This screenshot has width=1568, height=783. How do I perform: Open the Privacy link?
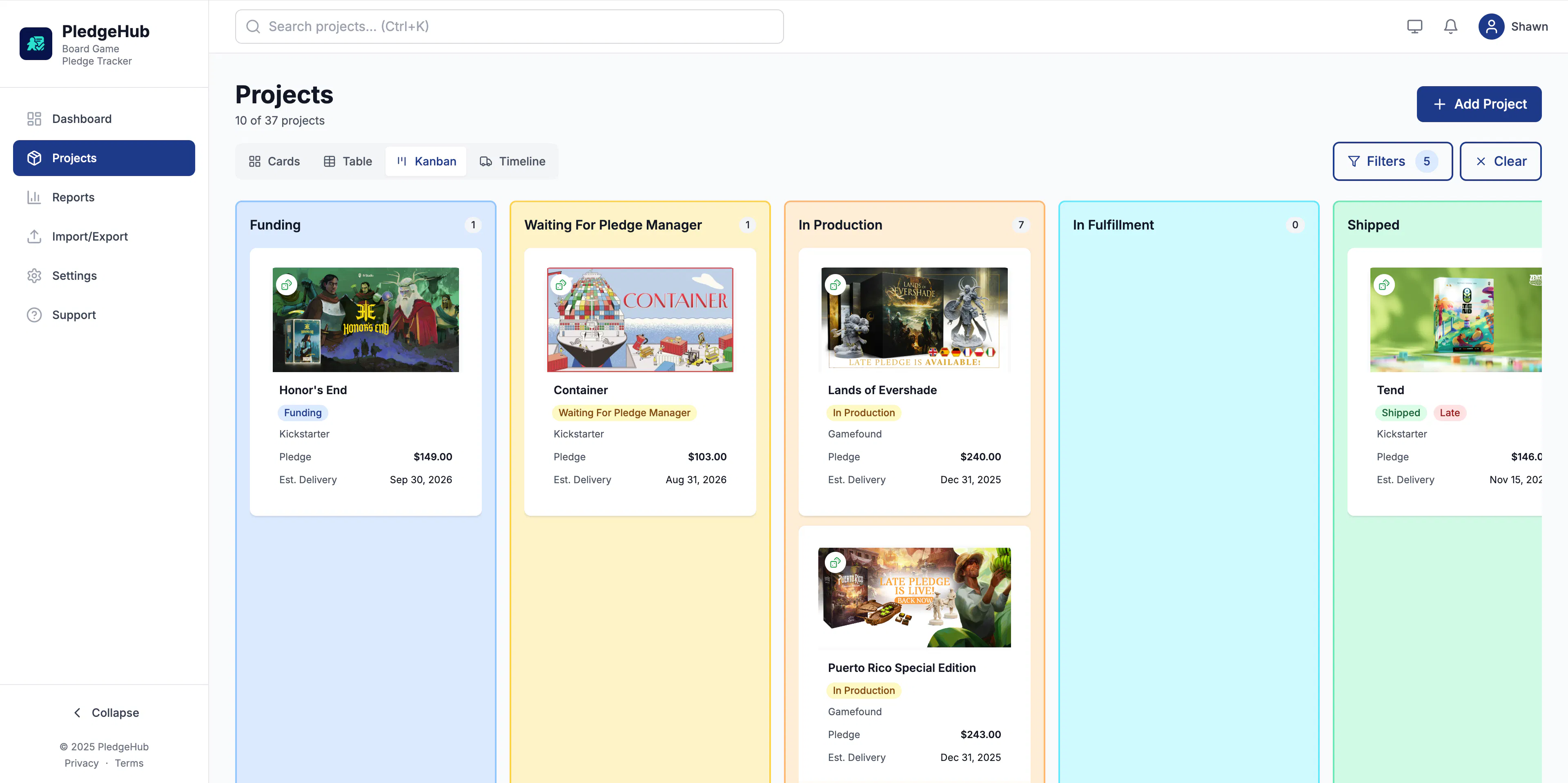pos(82,763)
